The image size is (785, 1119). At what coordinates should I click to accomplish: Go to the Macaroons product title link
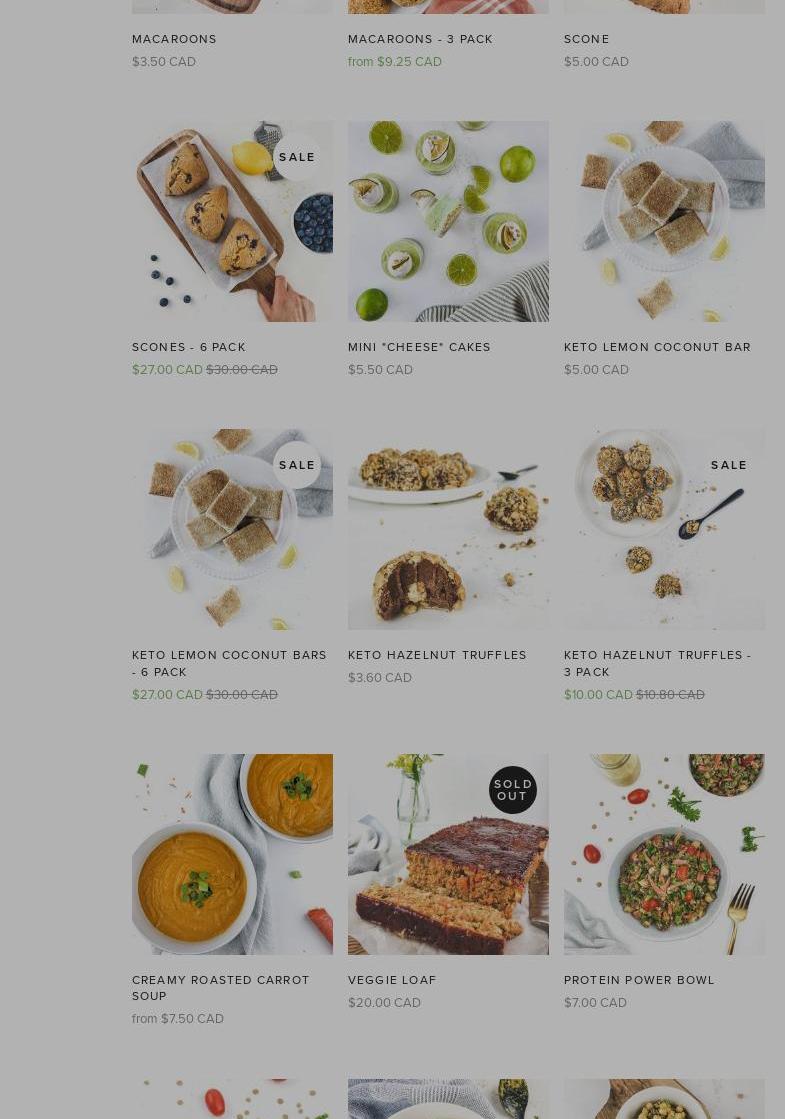174,39
